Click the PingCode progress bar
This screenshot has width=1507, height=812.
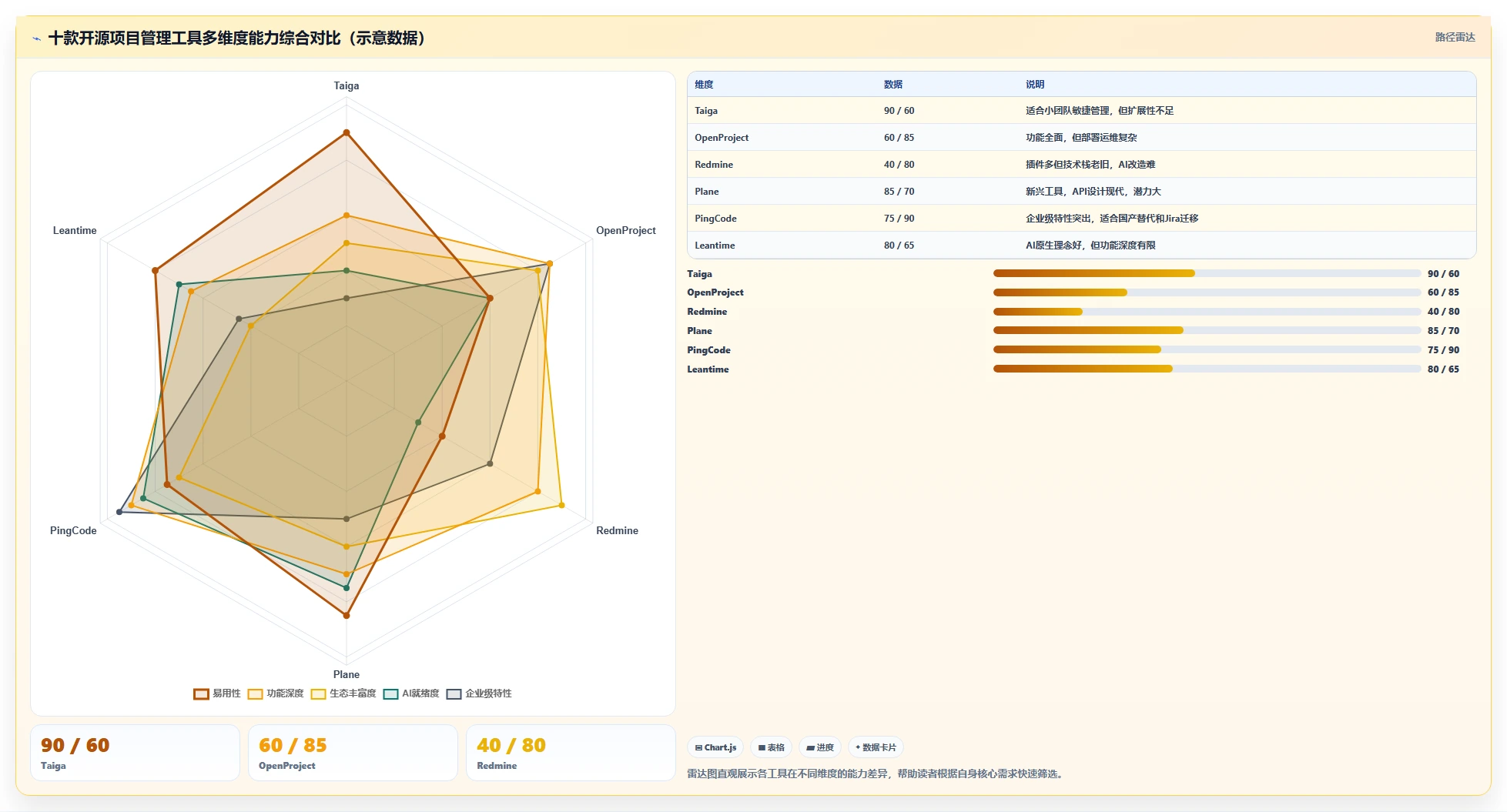1207,349
